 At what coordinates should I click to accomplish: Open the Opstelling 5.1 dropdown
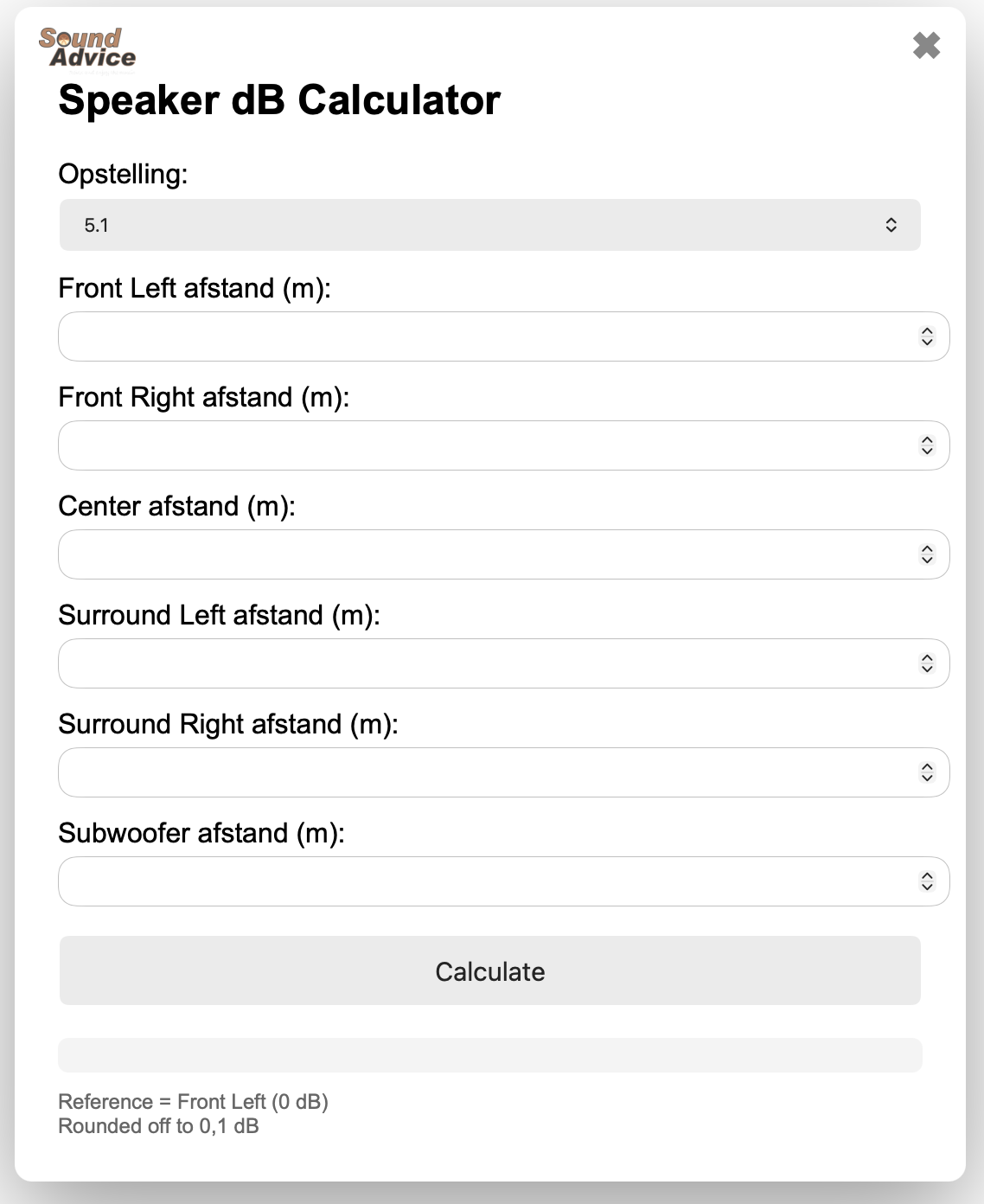(489, 225)
